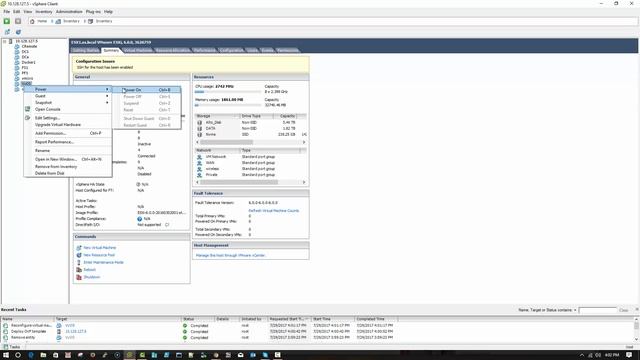Click the Windows Start button

[x=6, y=355]
